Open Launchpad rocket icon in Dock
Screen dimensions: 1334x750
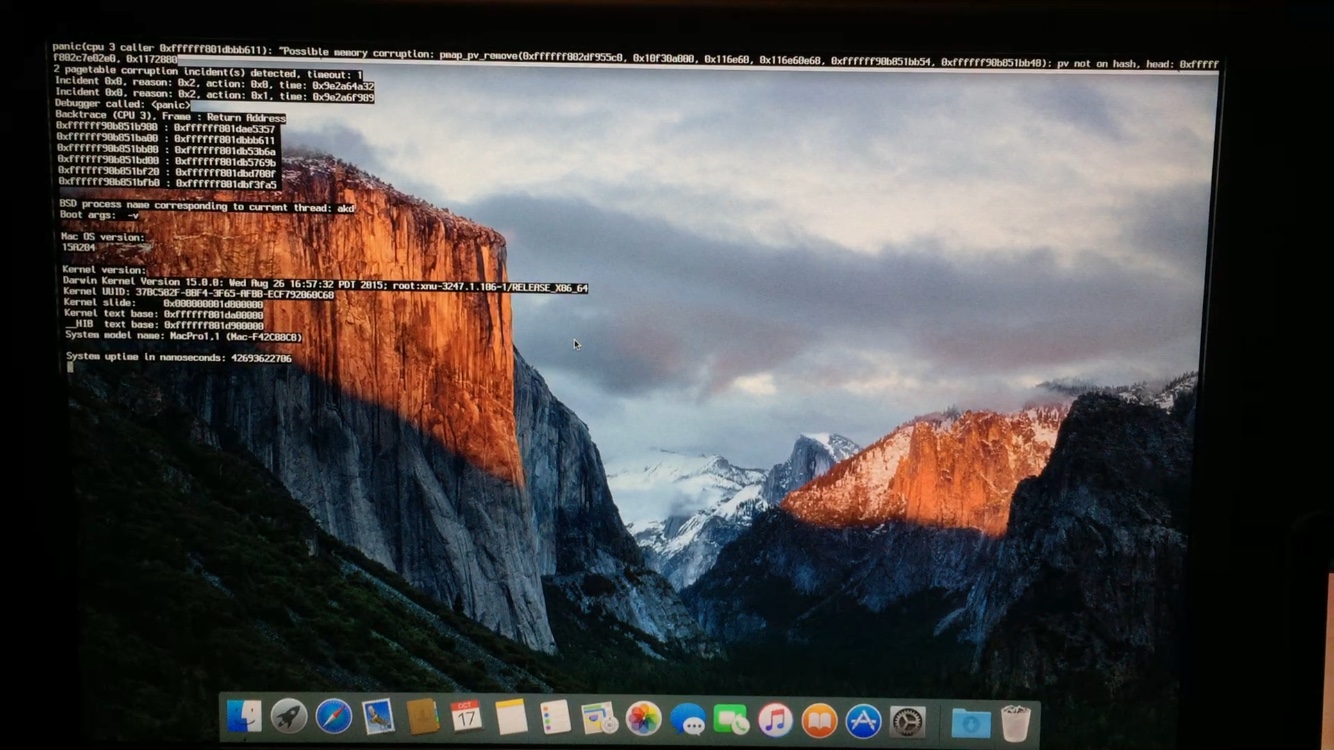289,717
